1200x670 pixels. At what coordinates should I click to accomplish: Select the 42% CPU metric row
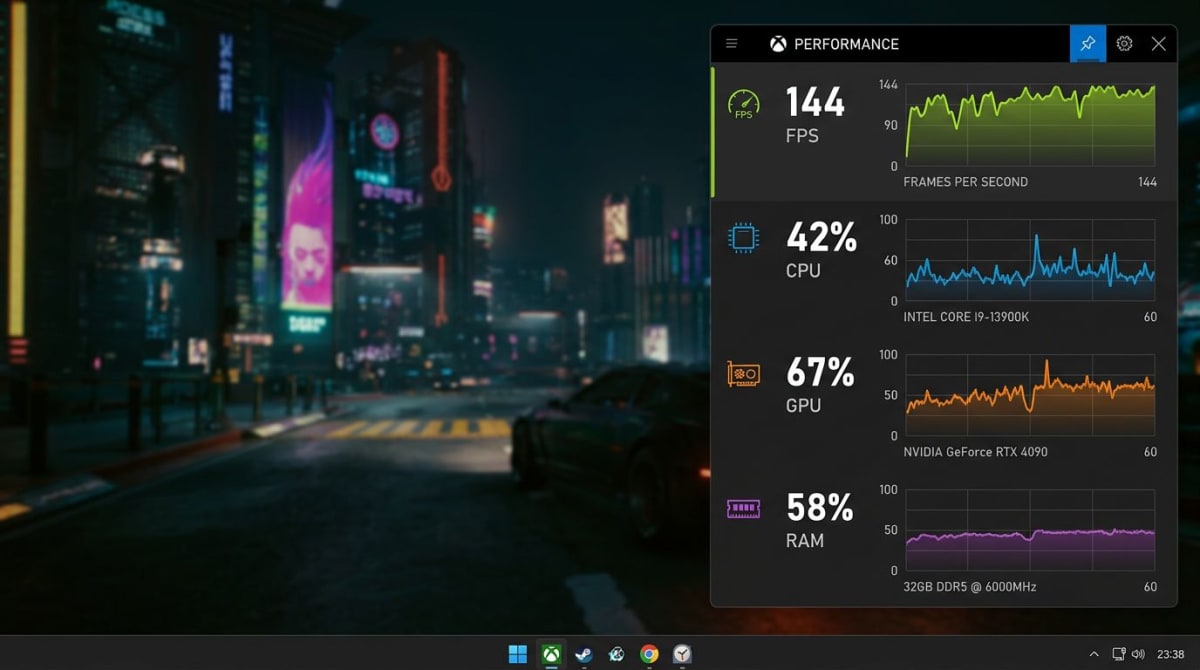[x=943, y=268]
